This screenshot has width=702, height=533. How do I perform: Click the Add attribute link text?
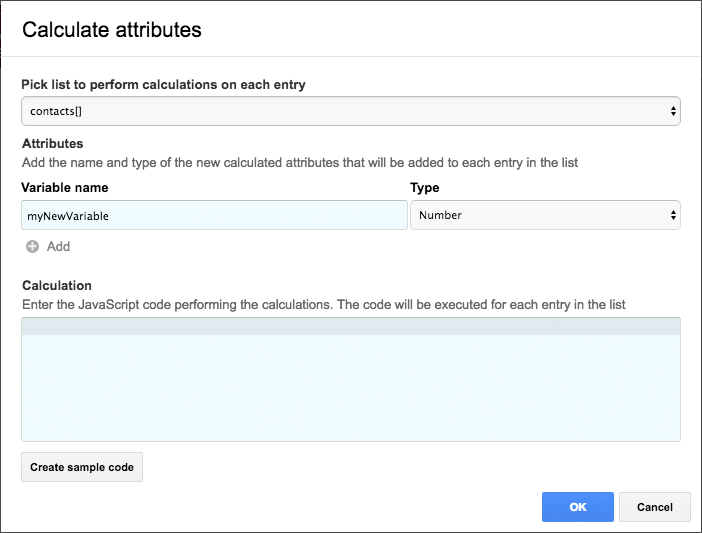[x=58, y=246]
